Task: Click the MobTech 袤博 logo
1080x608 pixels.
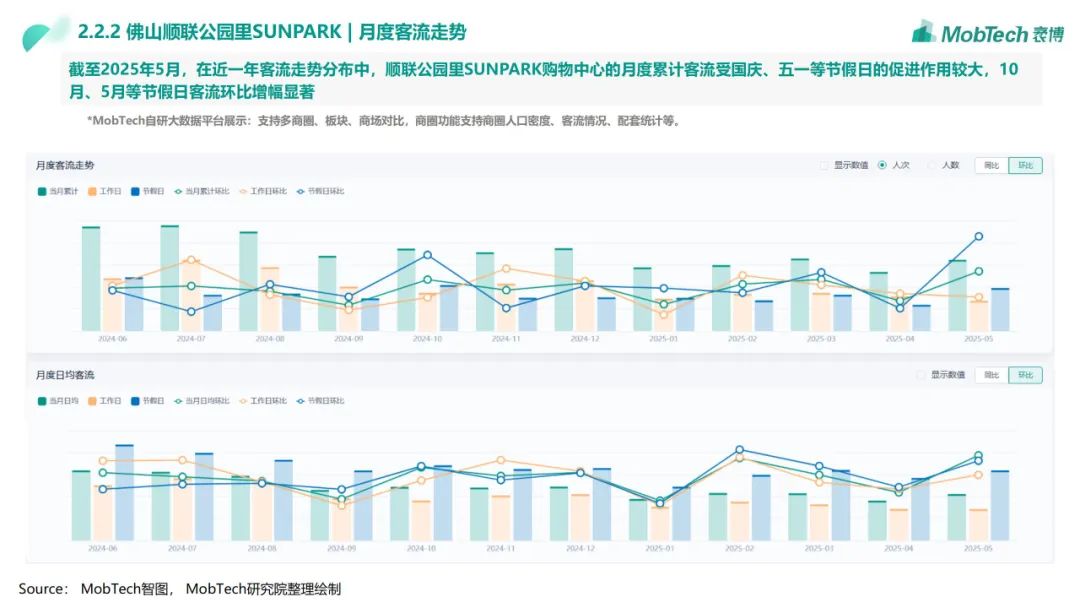Action: [x=988, y=33]
